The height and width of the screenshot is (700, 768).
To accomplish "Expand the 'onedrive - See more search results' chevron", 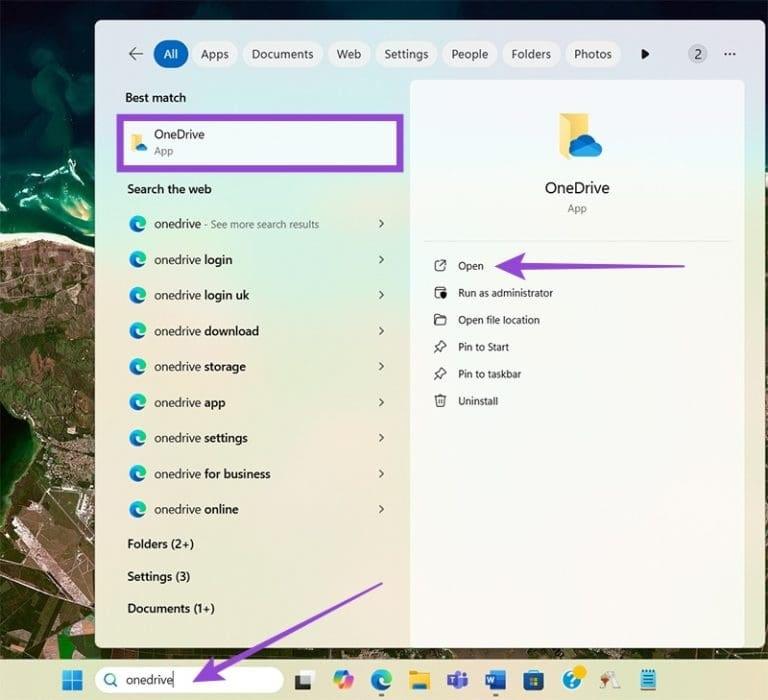I will [x=381, y=224].
